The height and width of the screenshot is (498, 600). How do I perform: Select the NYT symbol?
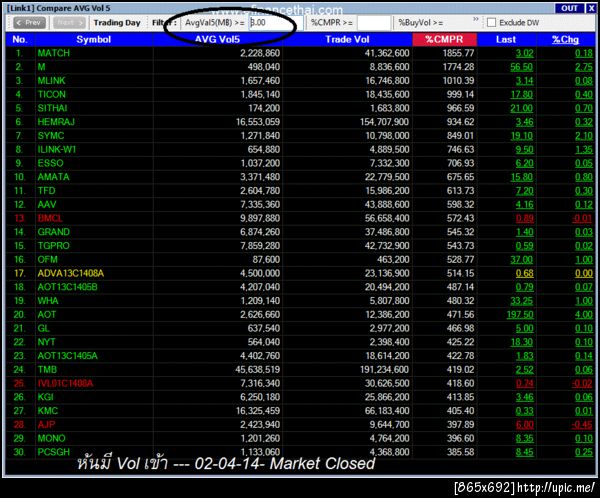click(x=46, y=343)
